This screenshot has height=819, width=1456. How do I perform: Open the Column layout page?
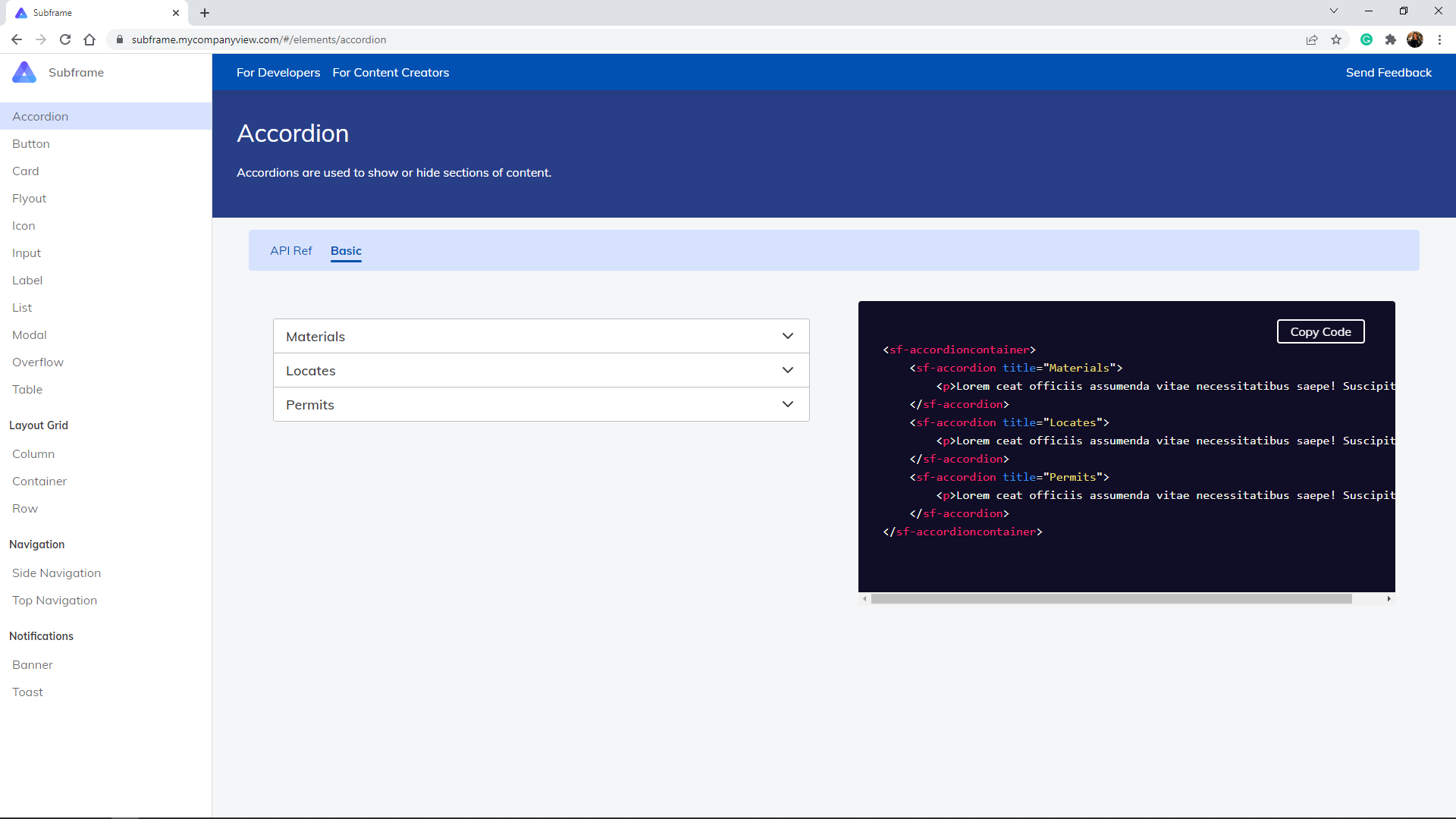coord(33,454)
